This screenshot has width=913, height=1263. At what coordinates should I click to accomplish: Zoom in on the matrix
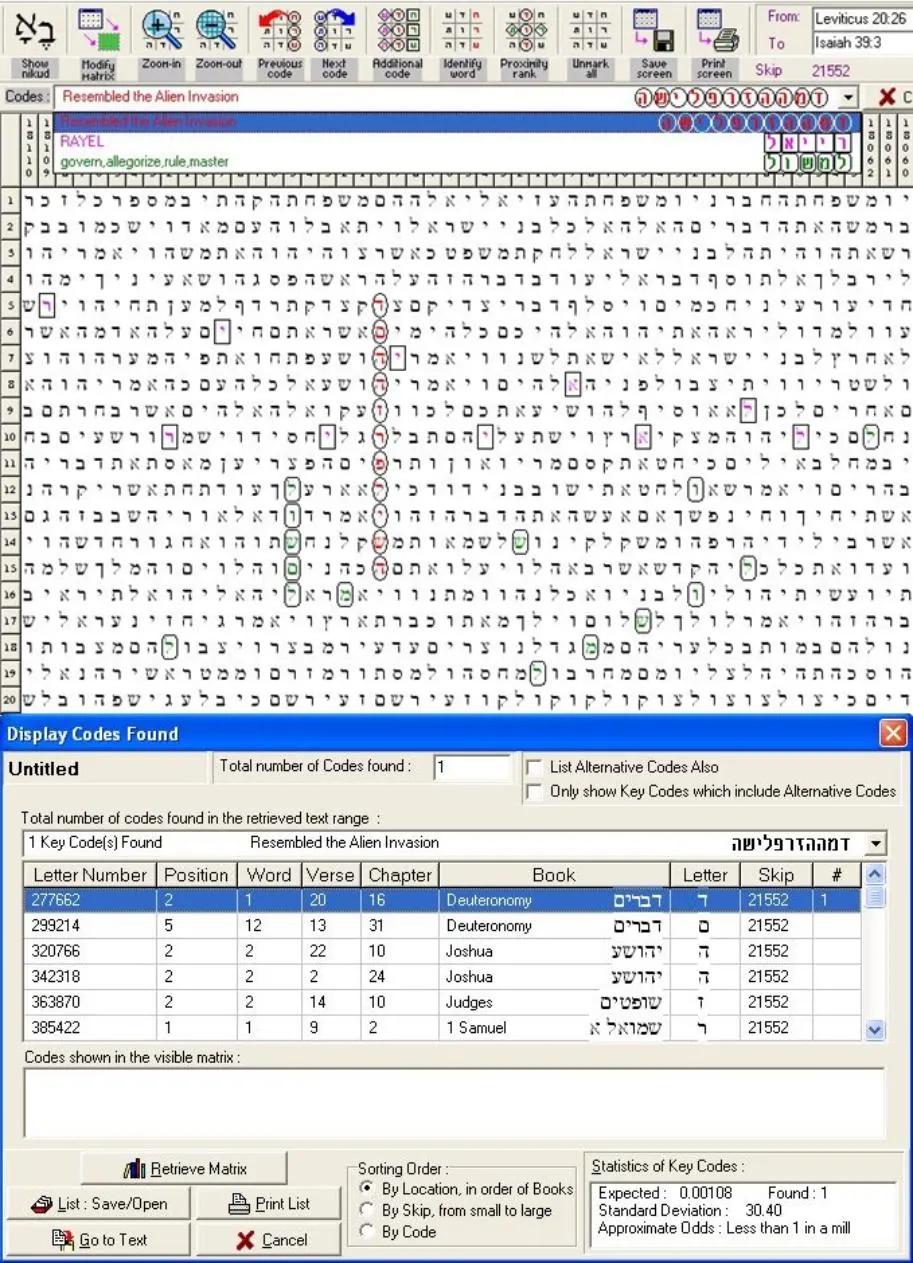pyautogui.click(x=161, y=41)
